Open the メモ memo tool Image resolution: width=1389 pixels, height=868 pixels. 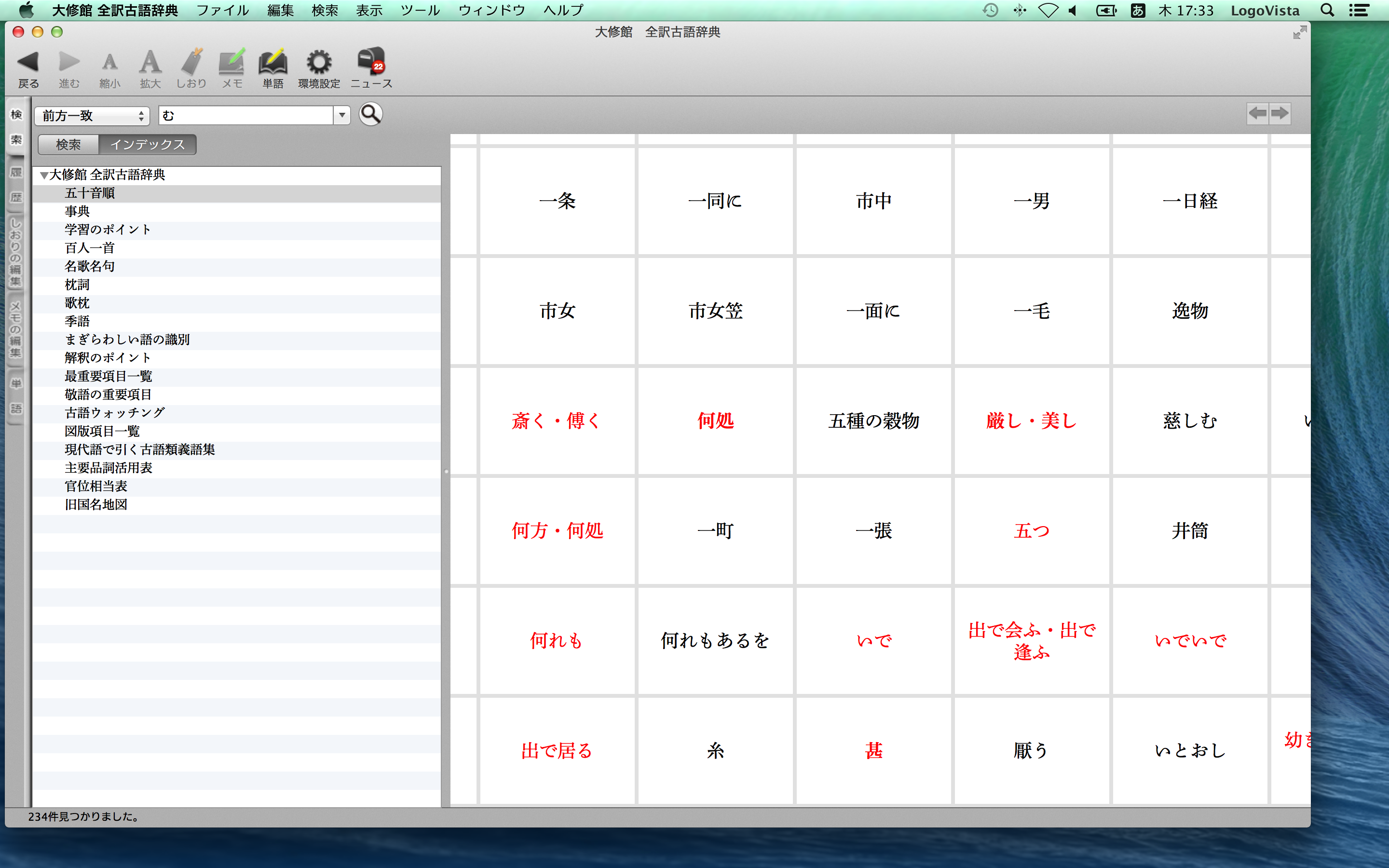click(x=232, y=62)
